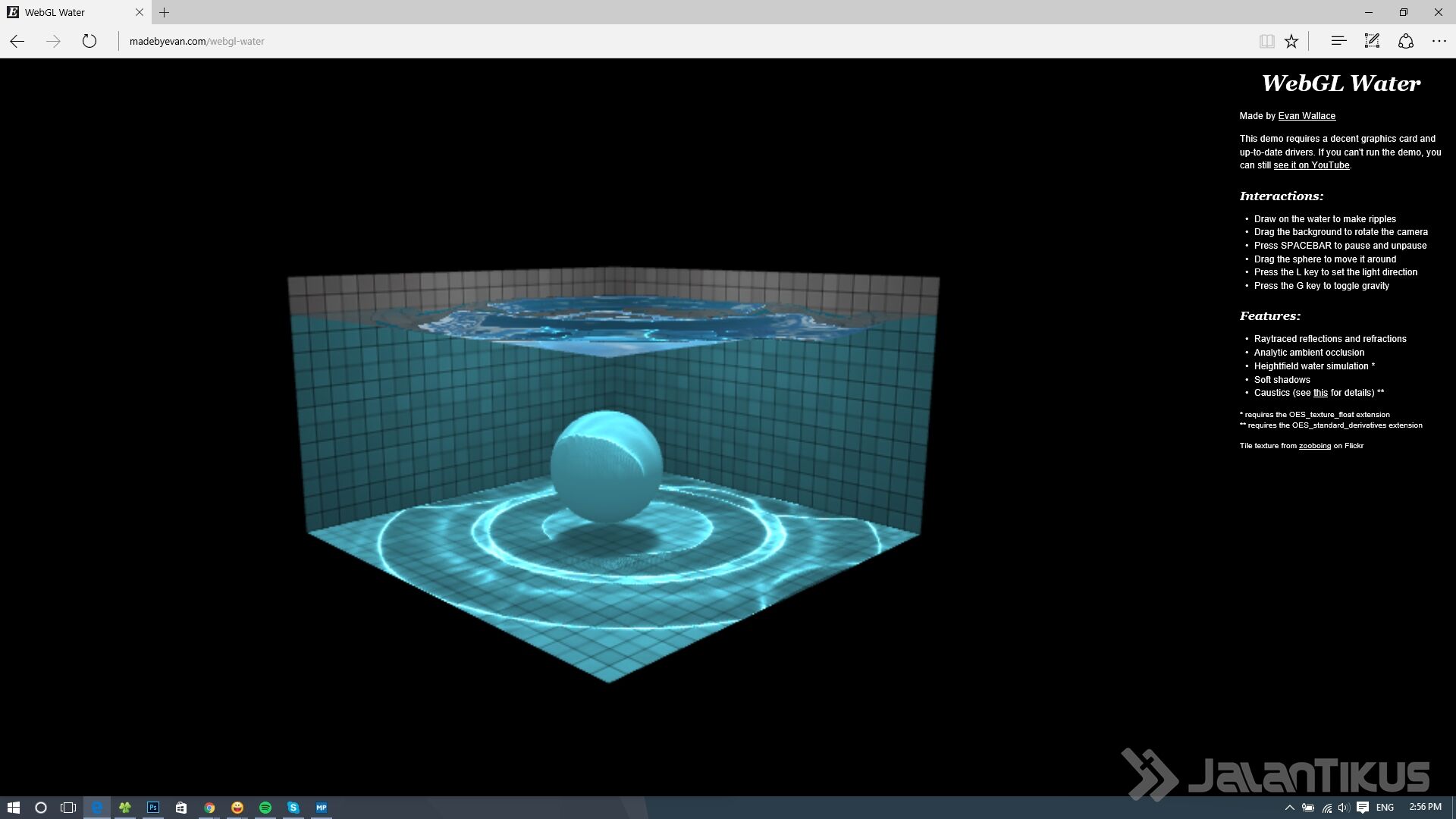This screenshot has width=1456, height=819.
Task: Click the OES_texture_float extension footnote
Action: (x=1315, y=415)
